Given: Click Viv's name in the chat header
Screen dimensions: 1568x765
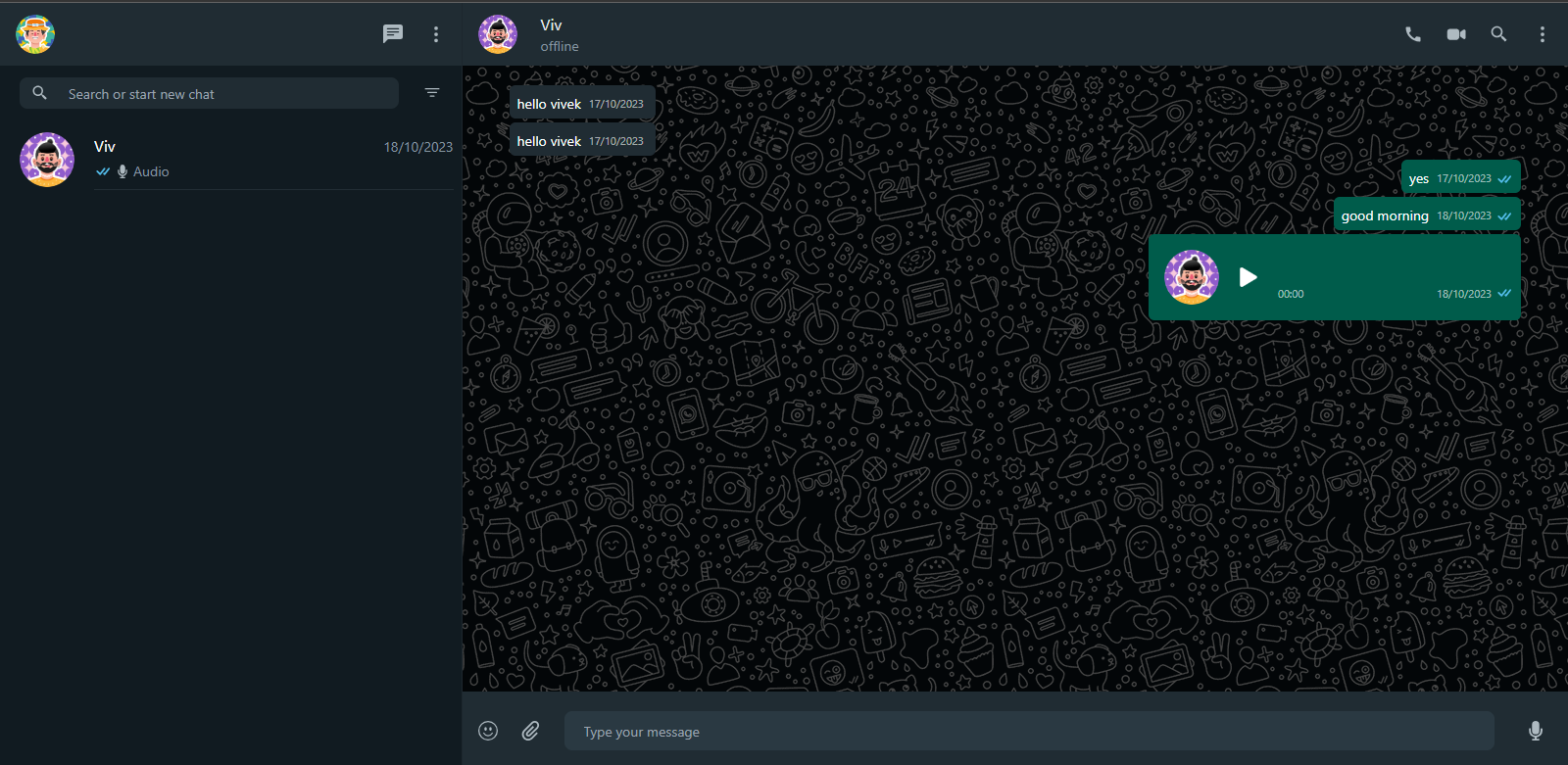Looking at the screenshot, I should [x=551, y=25].
